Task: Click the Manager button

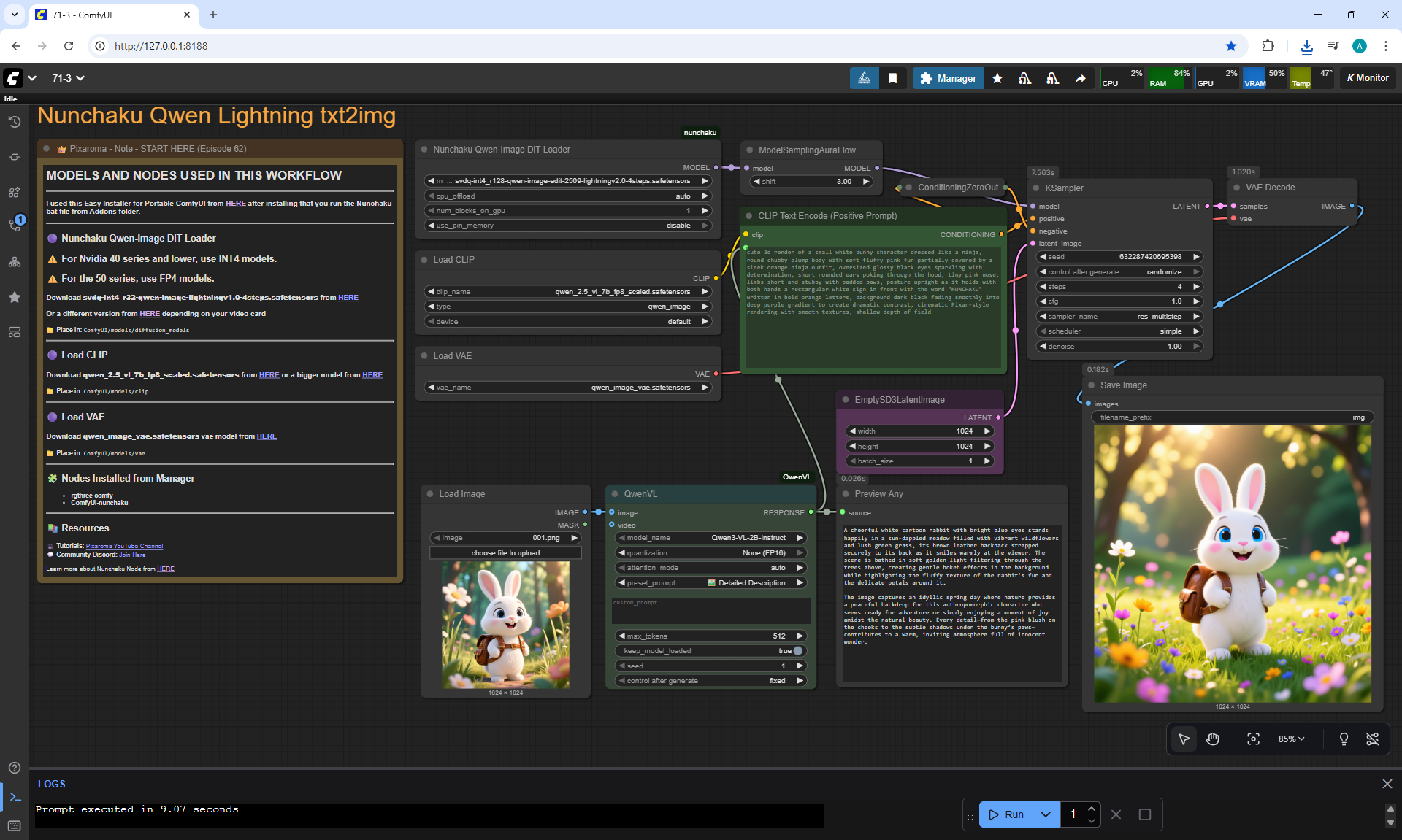Action: [x=948, y=78]
